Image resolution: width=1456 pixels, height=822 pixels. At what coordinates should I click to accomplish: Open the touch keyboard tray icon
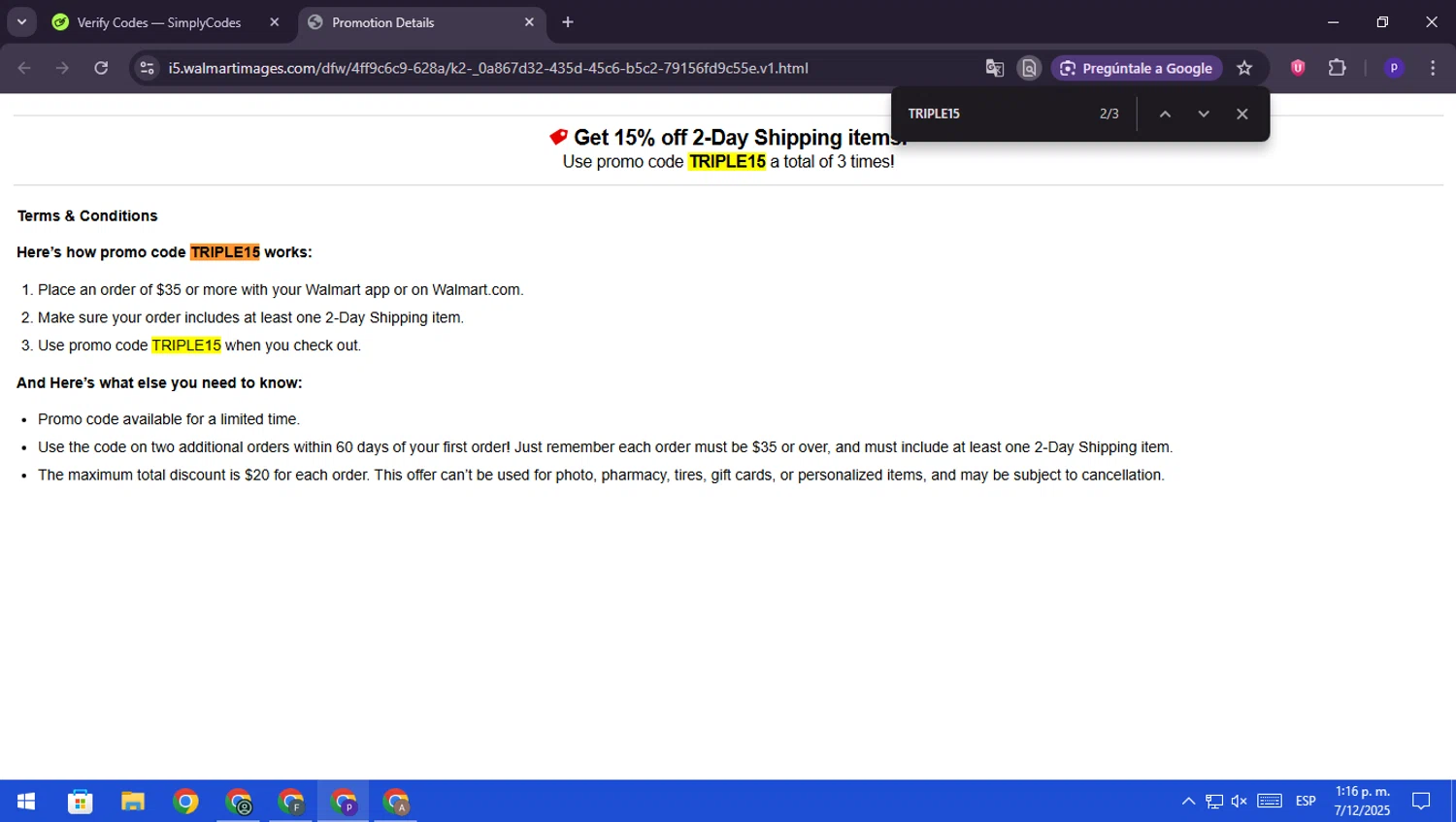coord(1270,801)
